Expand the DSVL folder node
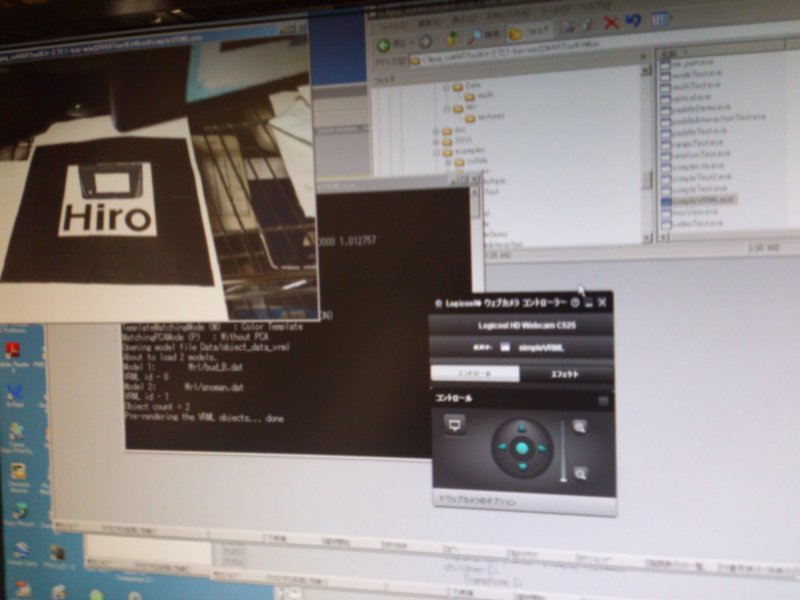Screen dimensions: 800x600 coord(436,142)
